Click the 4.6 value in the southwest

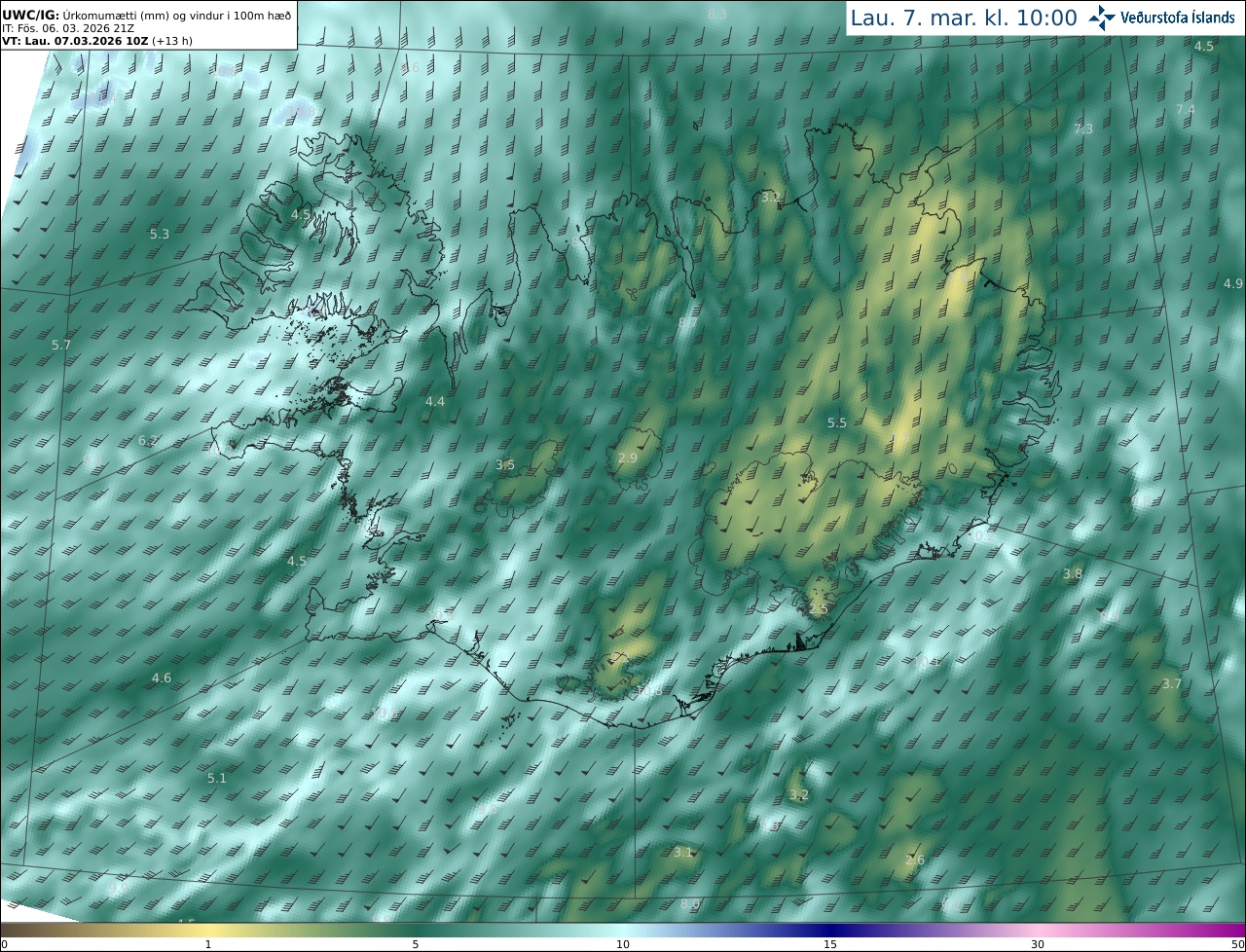pos(162,678)
